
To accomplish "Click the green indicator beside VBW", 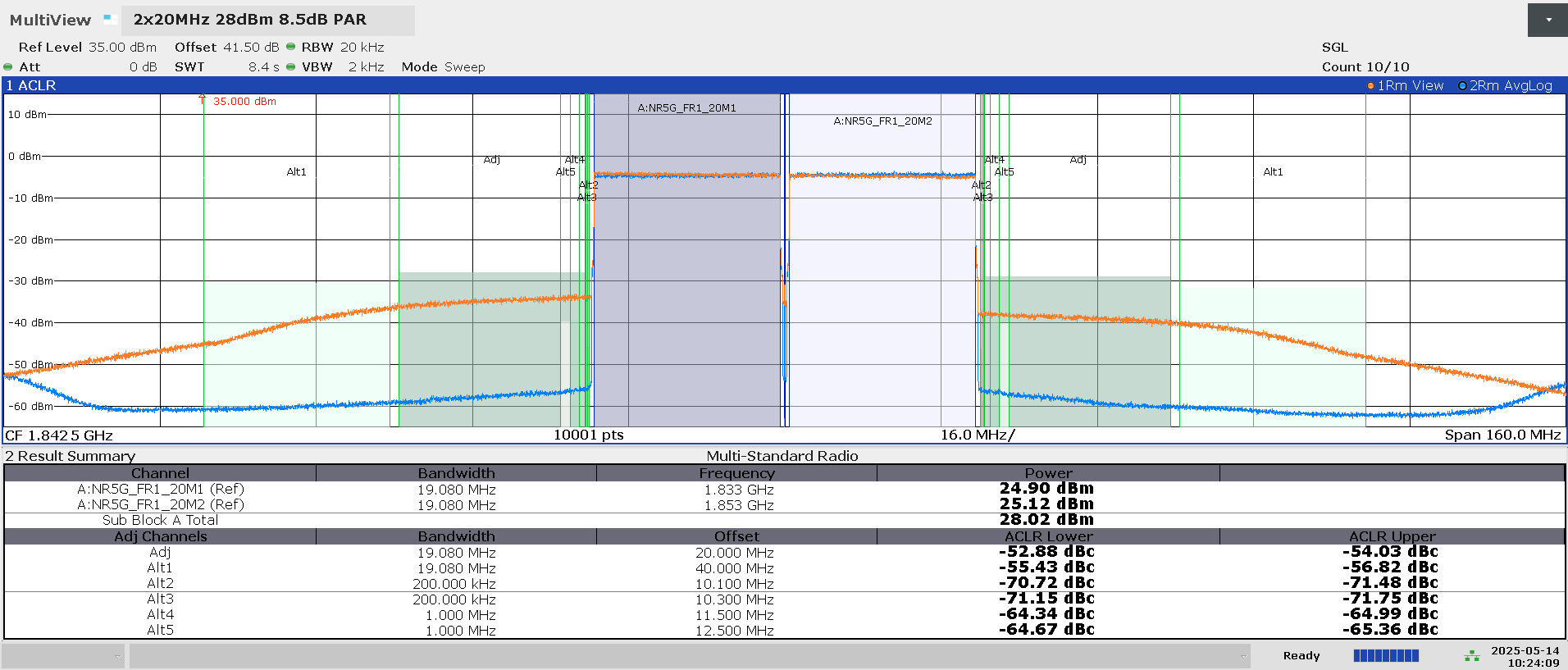I will pos(291,66).
